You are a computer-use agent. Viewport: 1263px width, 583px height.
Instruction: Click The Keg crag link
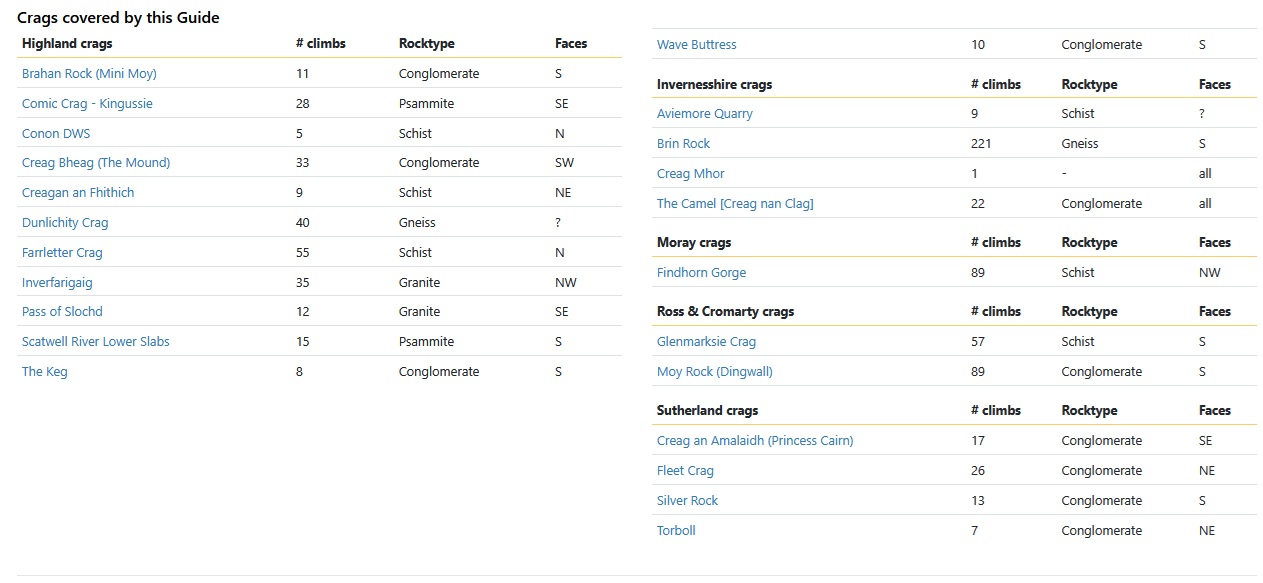tap(45, 372)
